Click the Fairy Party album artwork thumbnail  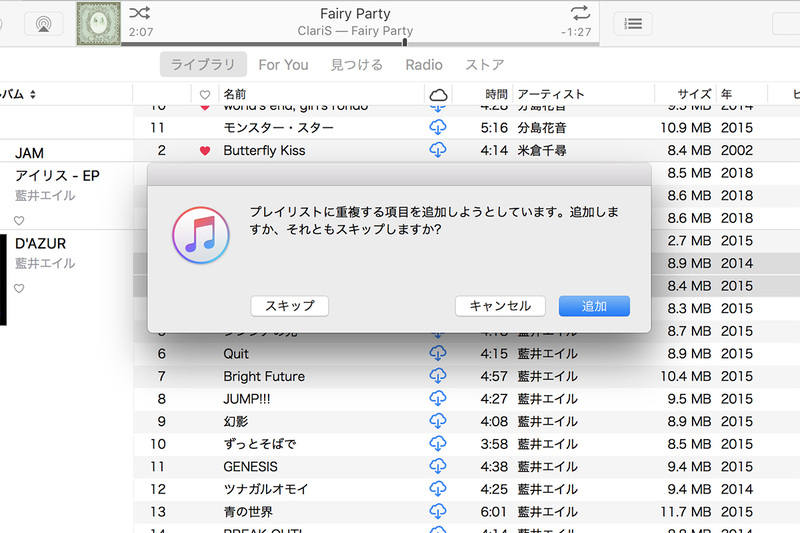point(98,23)
